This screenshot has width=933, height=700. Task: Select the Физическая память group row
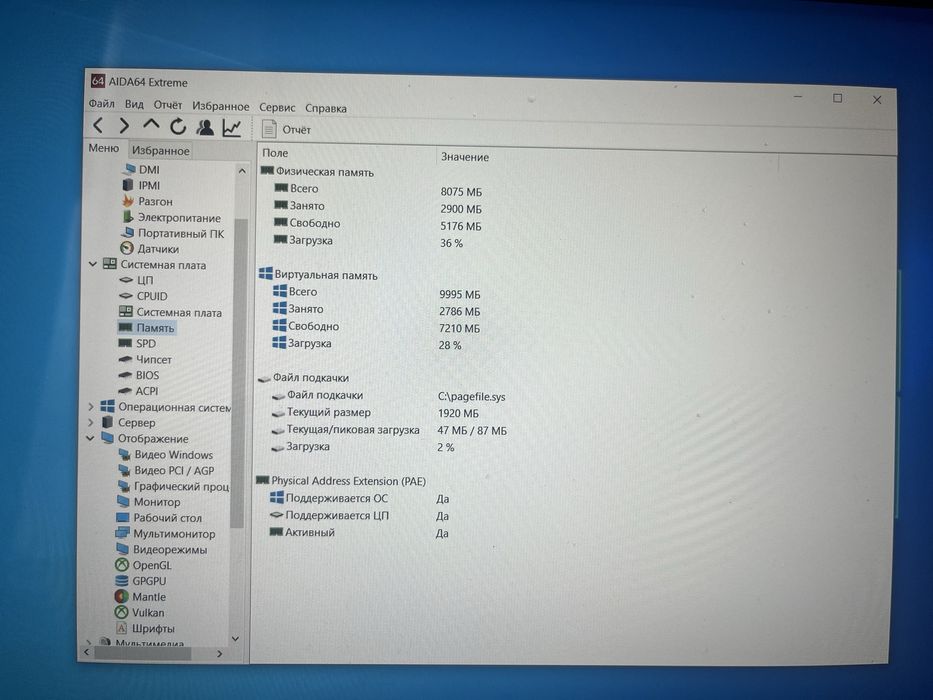coord(317,172)
